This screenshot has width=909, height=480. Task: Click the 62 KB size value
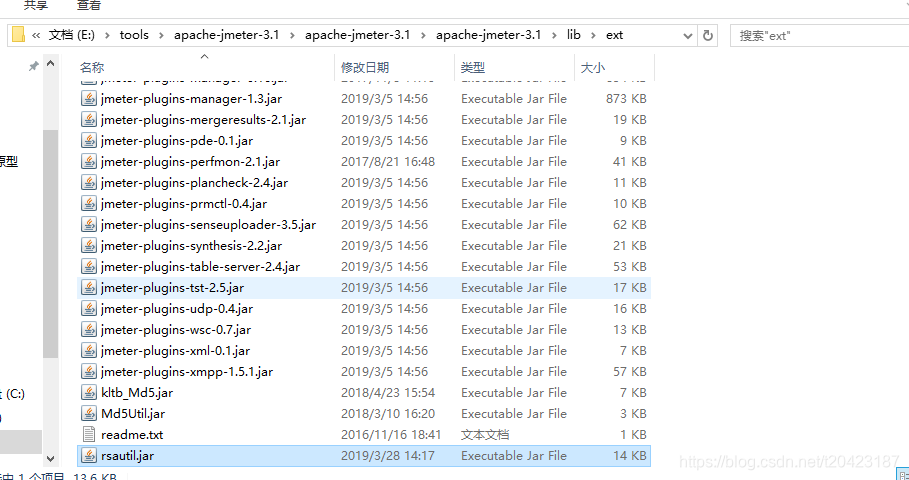[630, 225]
